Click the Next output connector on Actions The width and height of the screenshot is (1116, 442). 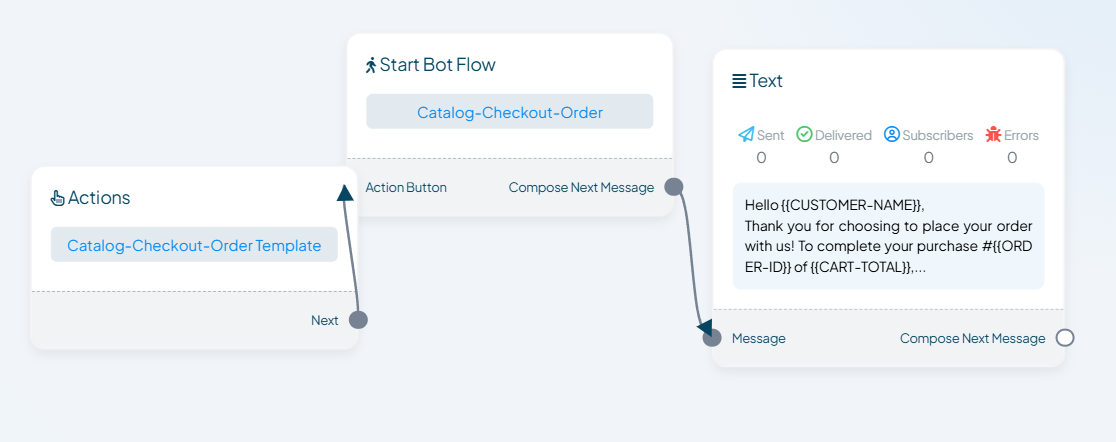click(x=358, y=320)
